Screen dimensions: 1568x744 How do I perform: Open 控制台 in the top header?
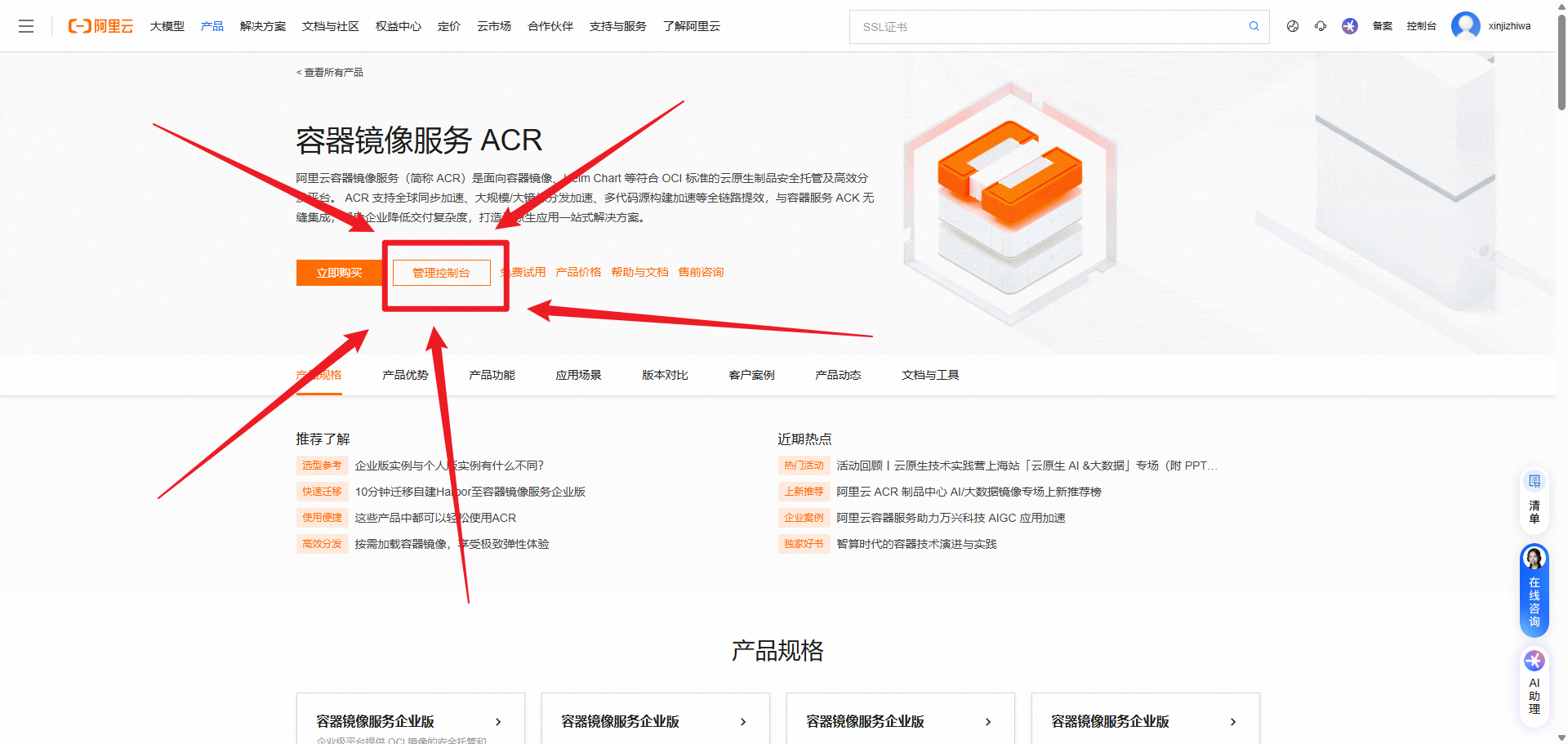1422,26
